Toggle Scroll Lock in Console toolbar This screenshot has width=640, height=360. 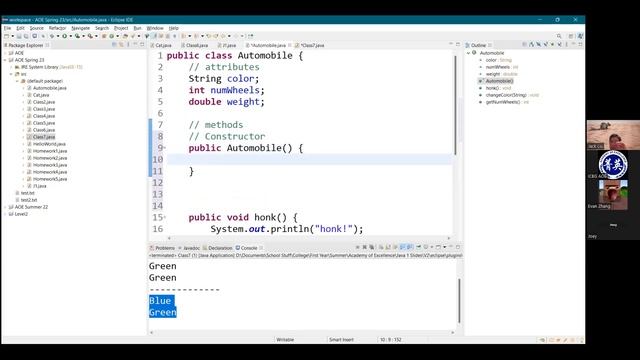click(x=388, y=247)
